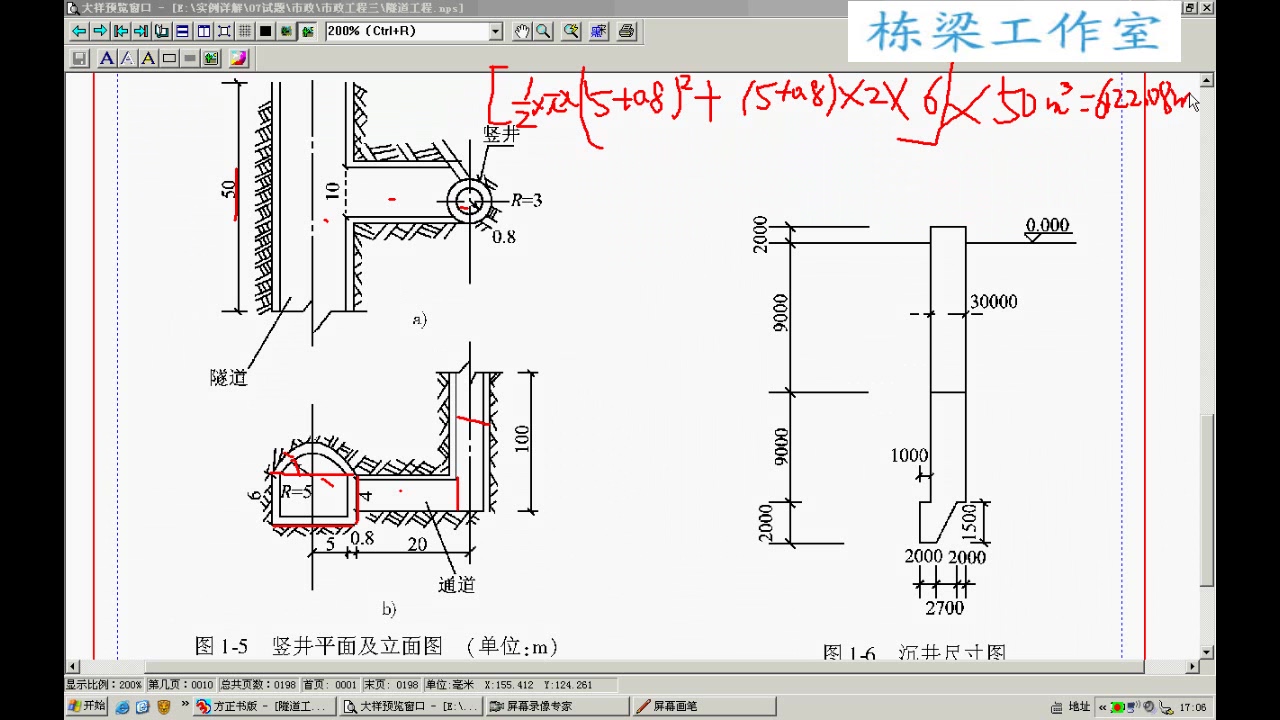Click vertical scrollbar up arrow
This screenshot has height=720, width=1280.
tap(1207, 80)
